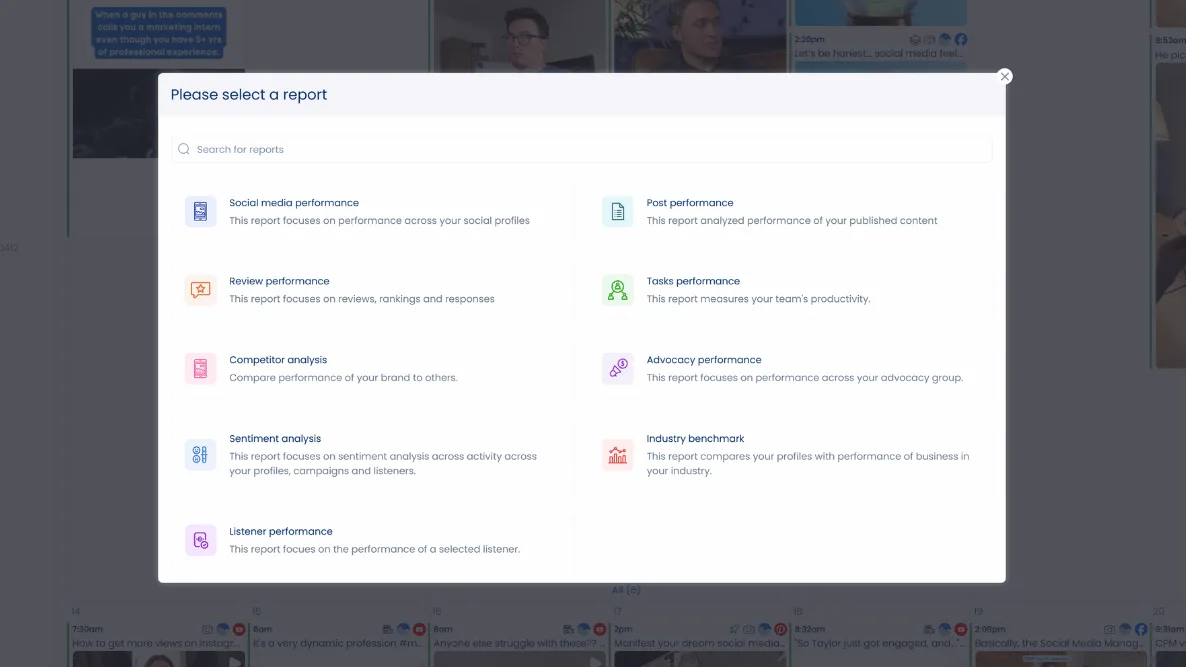The width and height of the screenshot is (1187, 668).
Task: Open the Industry benchmark report
Action: point(695,438)
